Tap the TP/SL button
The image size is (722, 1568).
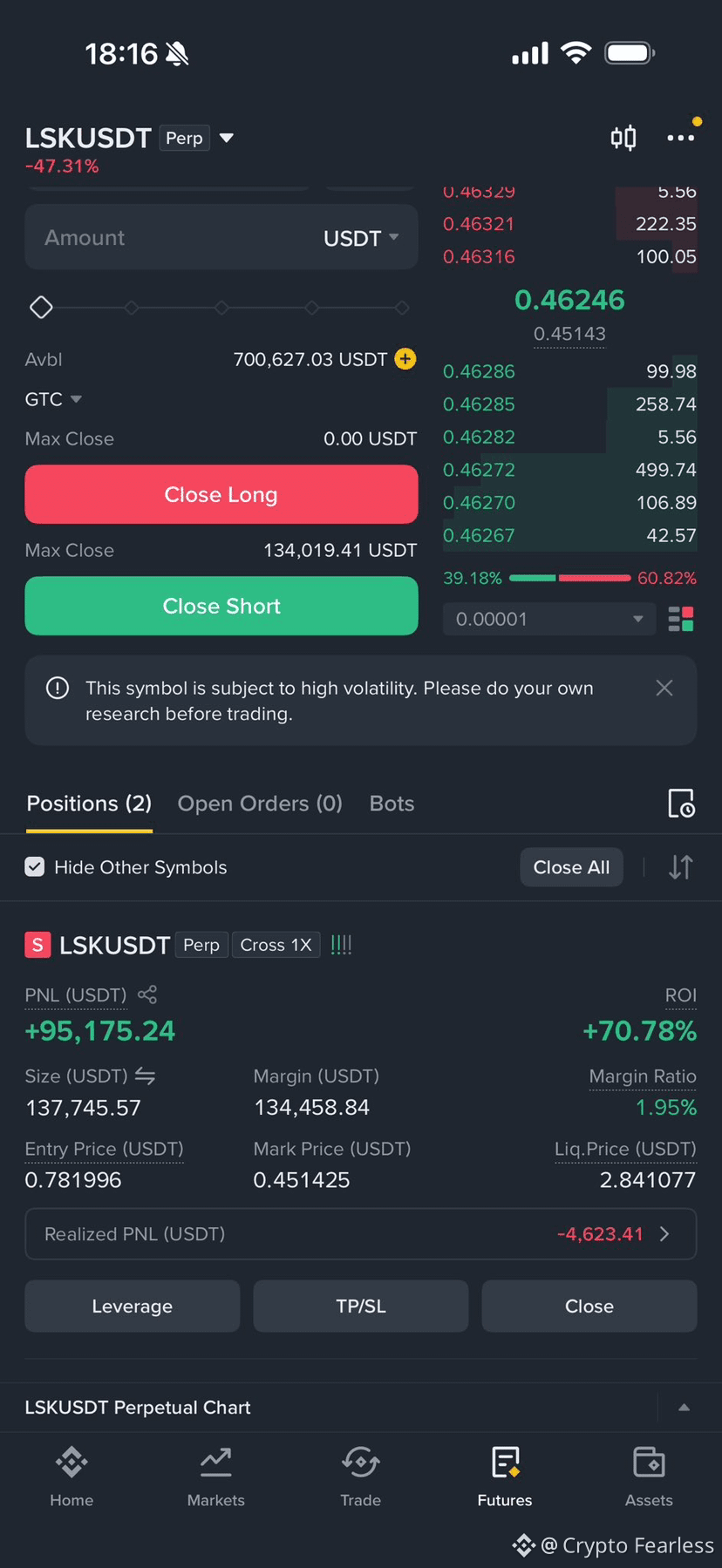click(361, 1306)
